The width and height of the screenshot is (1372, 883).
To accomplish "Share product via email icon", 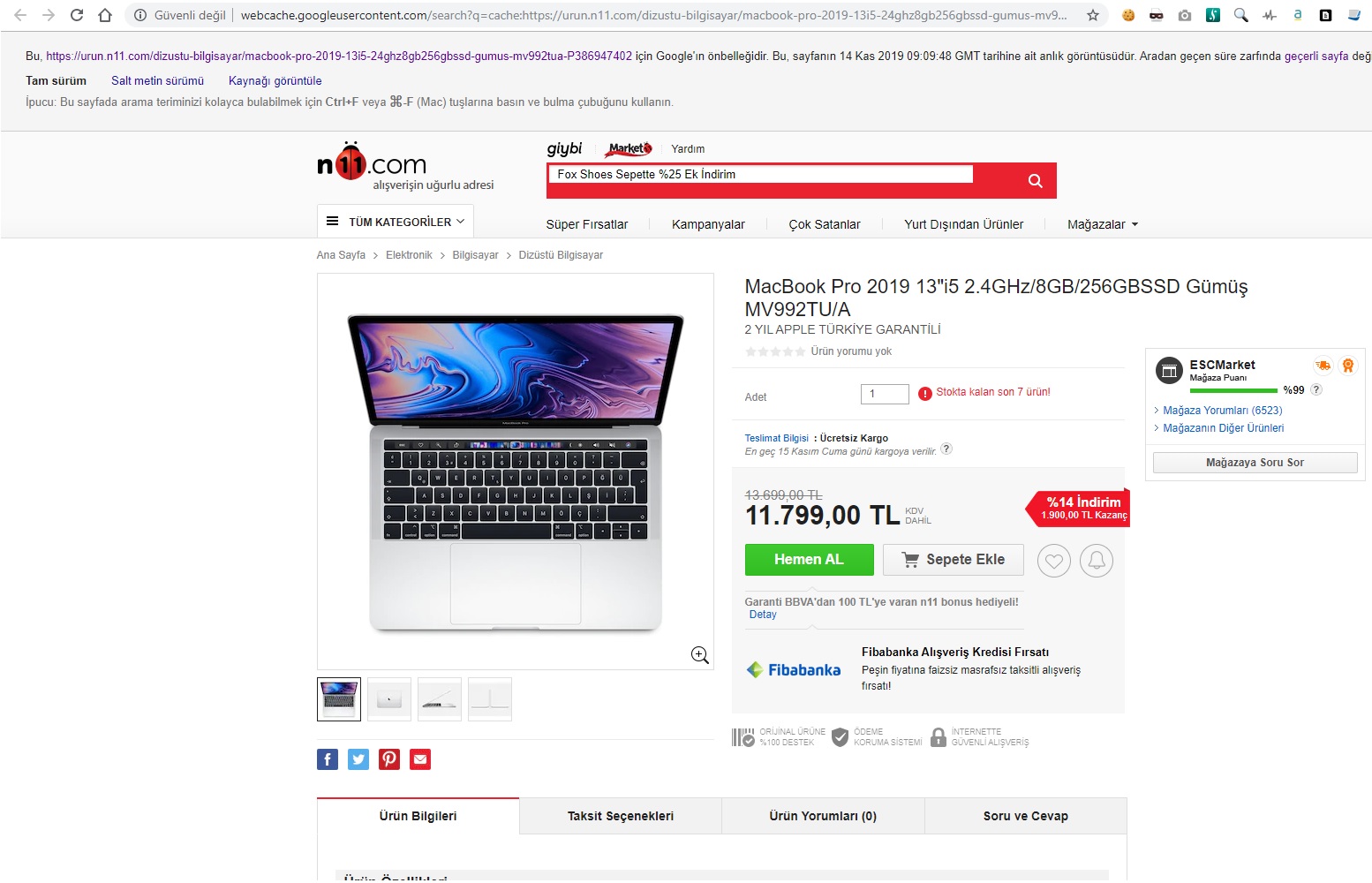I will [420, 759].
